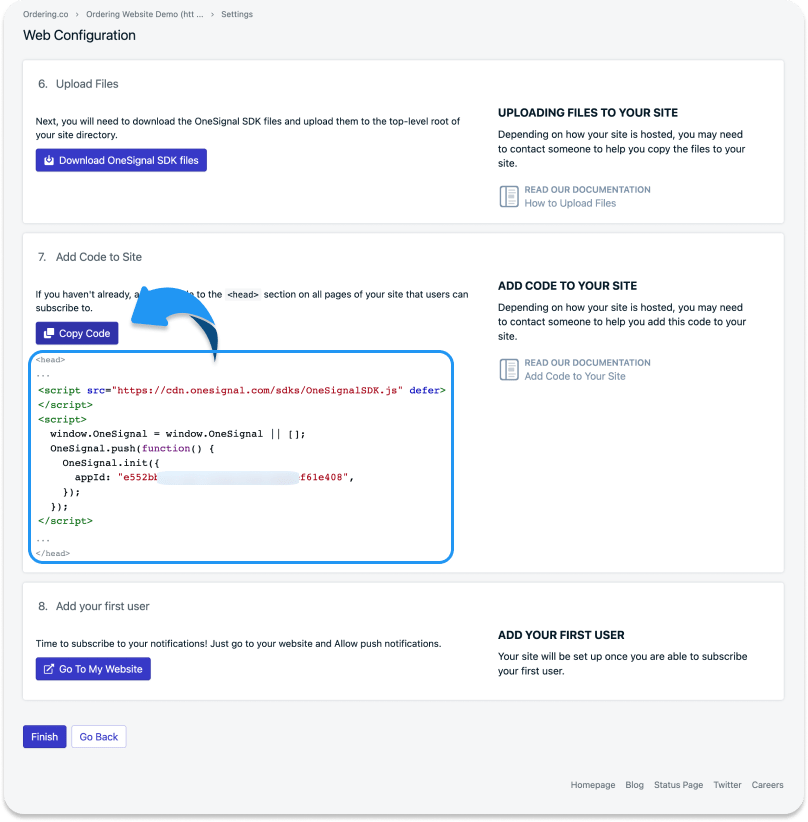Image resolution: width=808 pixels, height=822 pixels.
Task: Open the Ordering.co breadcrumb
Action: 46,14
